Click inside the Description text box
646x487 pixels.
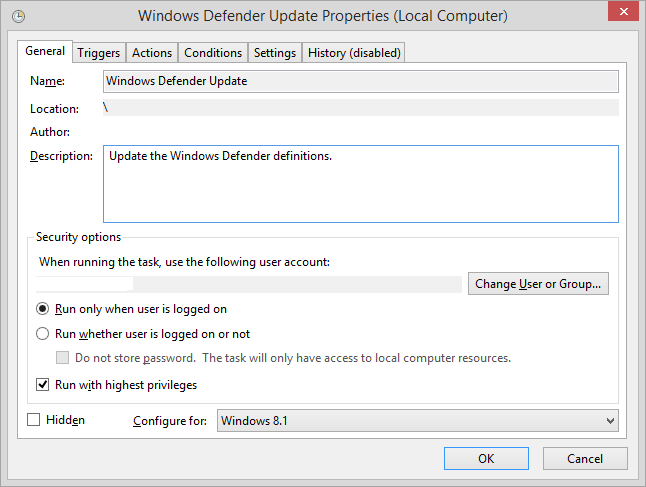(360, 184)
